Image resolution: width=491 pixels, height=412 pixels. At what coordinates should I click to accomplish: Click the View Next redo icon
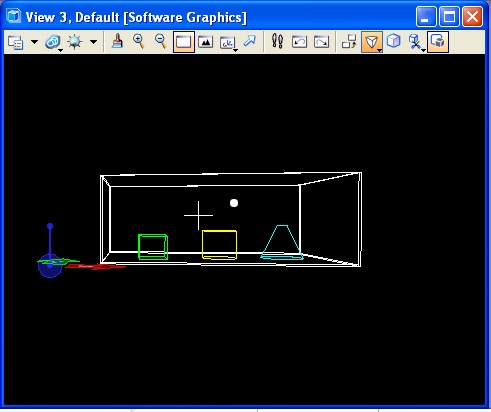(321, 42)
